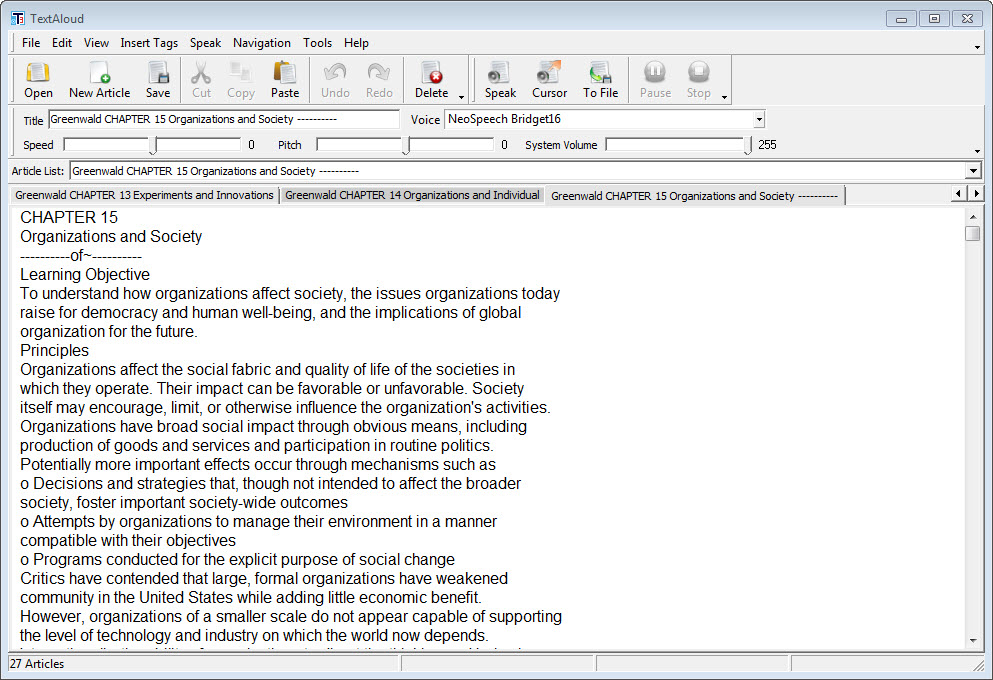Viewport: 993px width, 680px height.
Task: Click the TextAloud app icon in title bar
Action: tap(18, 18)
